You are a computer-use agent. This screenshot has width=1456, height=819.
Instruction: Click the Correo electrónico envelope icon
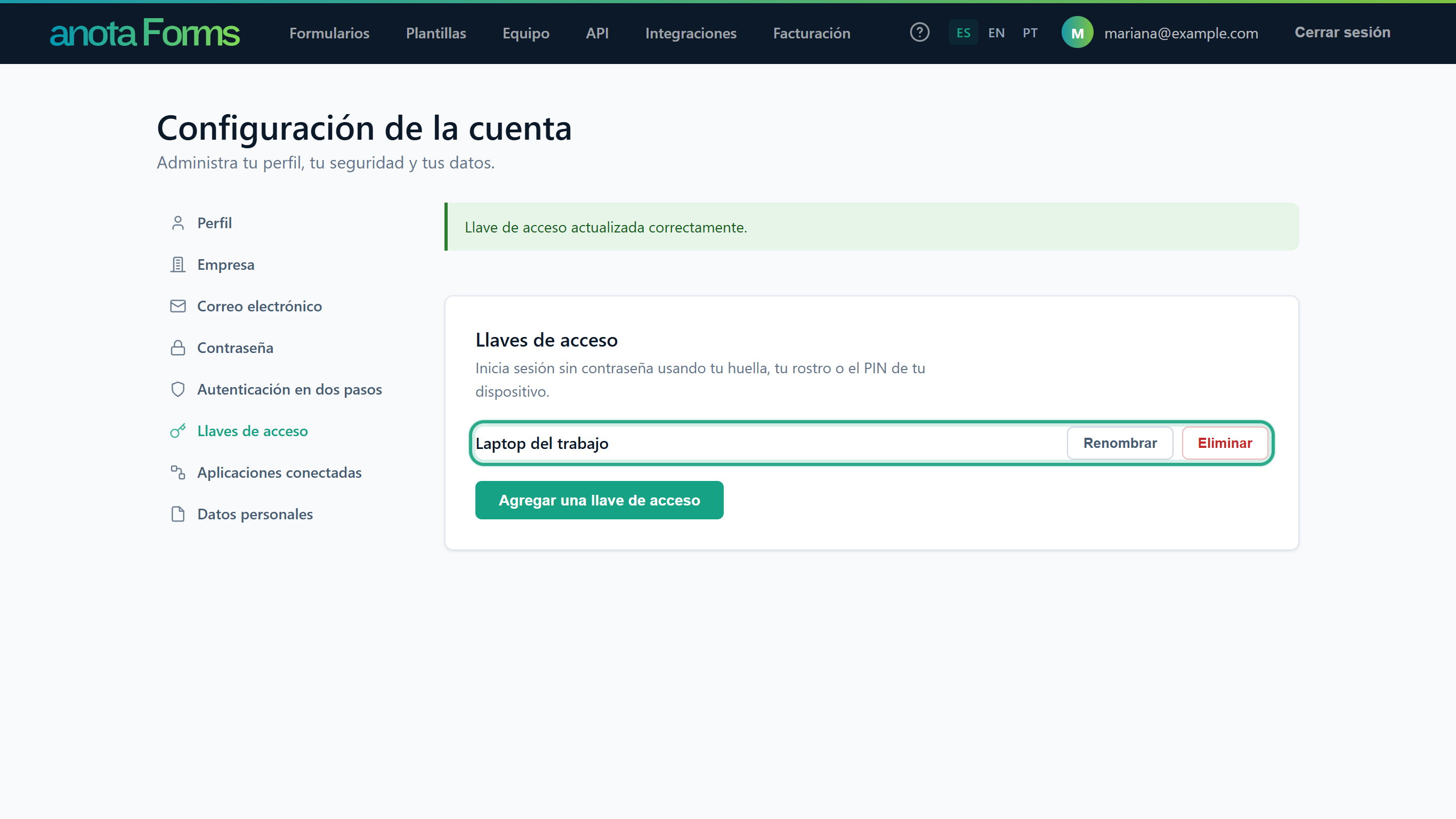pyautogui.click(x=177, y=306)
